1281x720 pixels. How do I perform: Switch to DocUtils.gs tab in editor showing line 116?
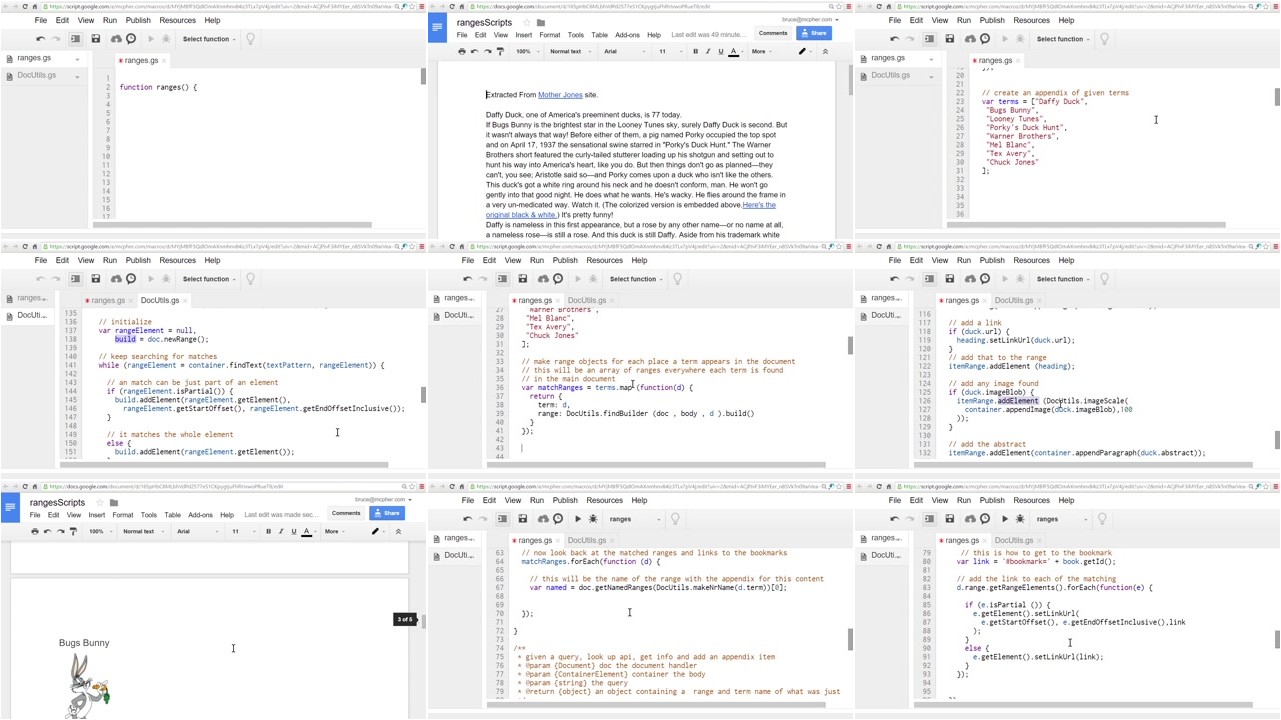coord(1014,300)
